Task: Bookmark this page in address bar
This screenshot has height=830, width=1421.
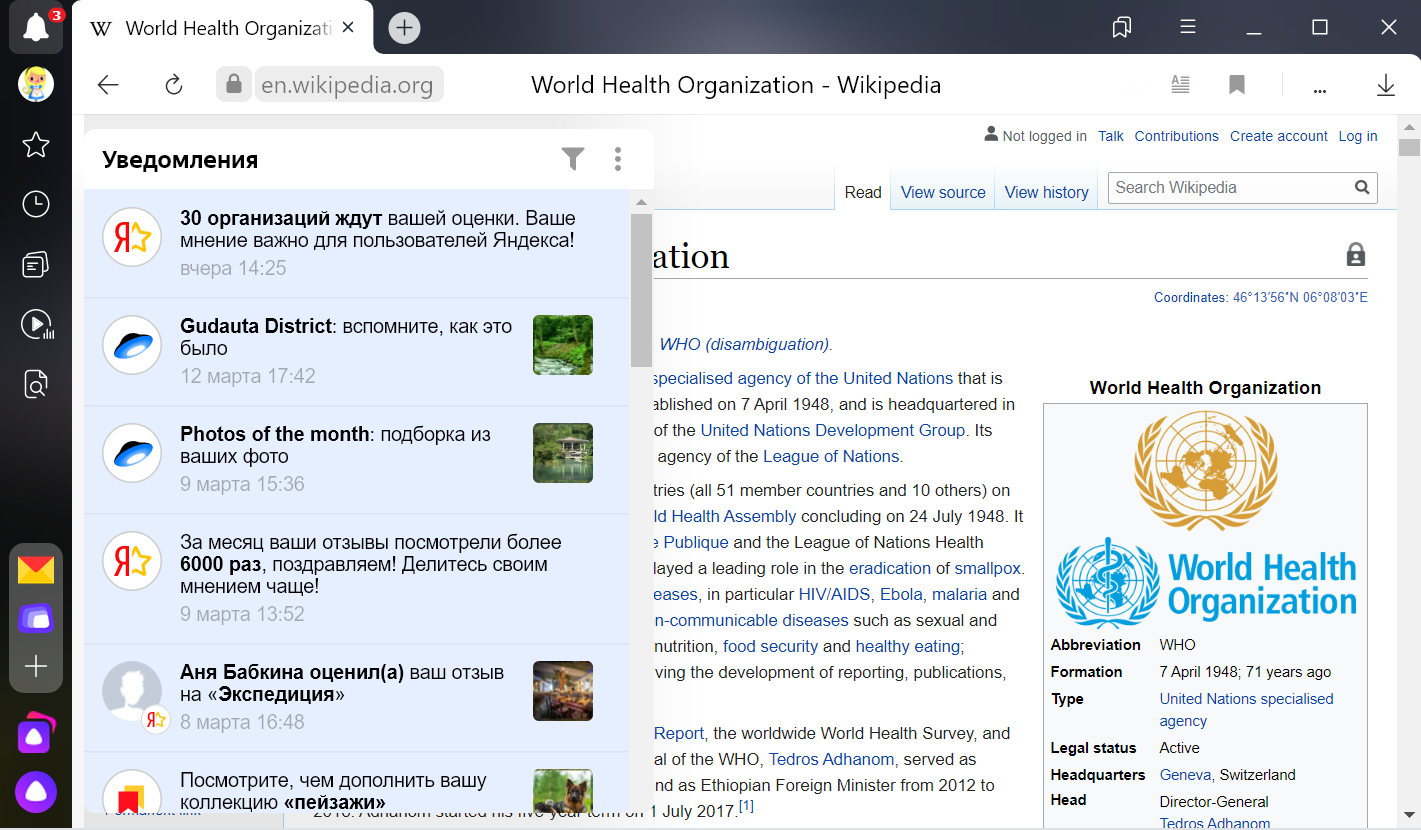Action: (1237, 85)
